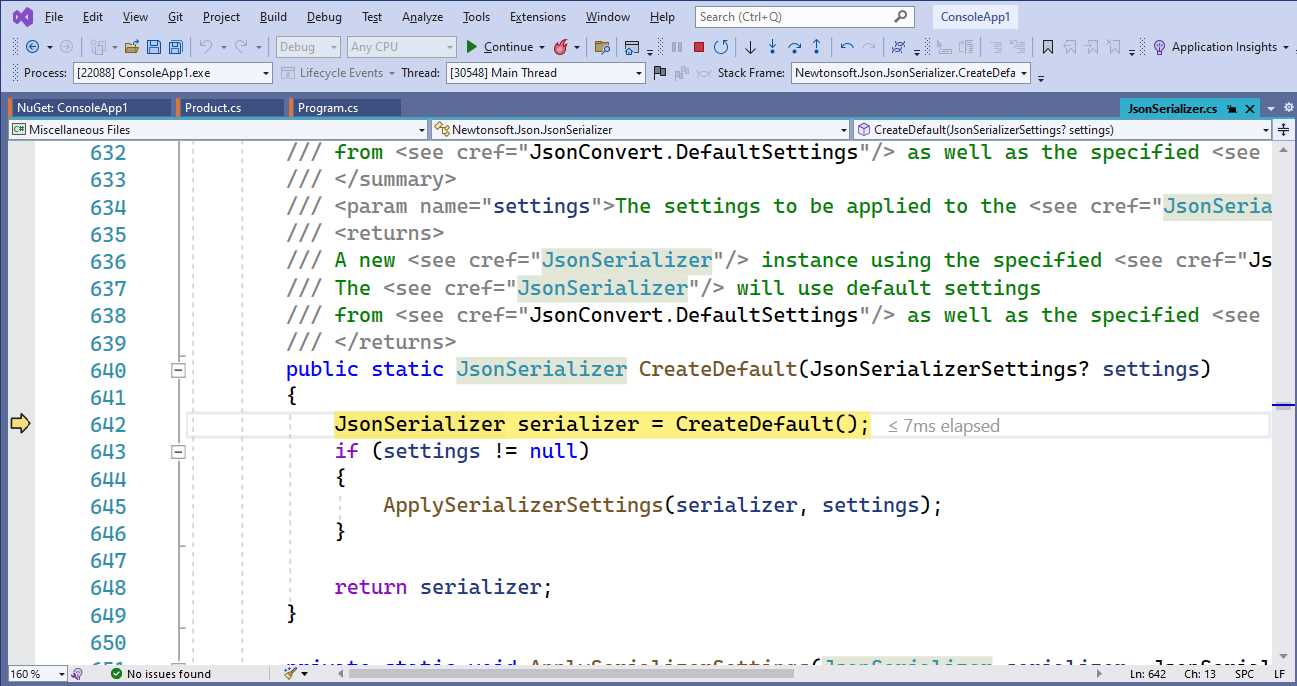Save all files with Save All
Viewport: 1297px width, 686px height.
(x=175, y=46)
